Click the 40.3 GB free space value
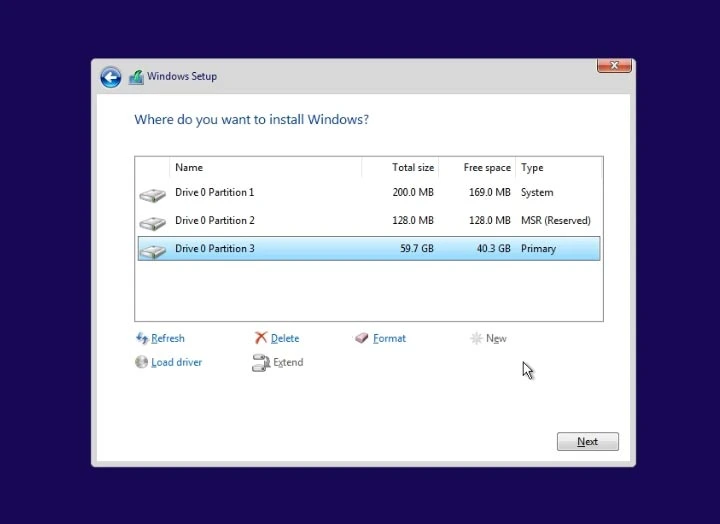720x524 pixels. (494, 248)
